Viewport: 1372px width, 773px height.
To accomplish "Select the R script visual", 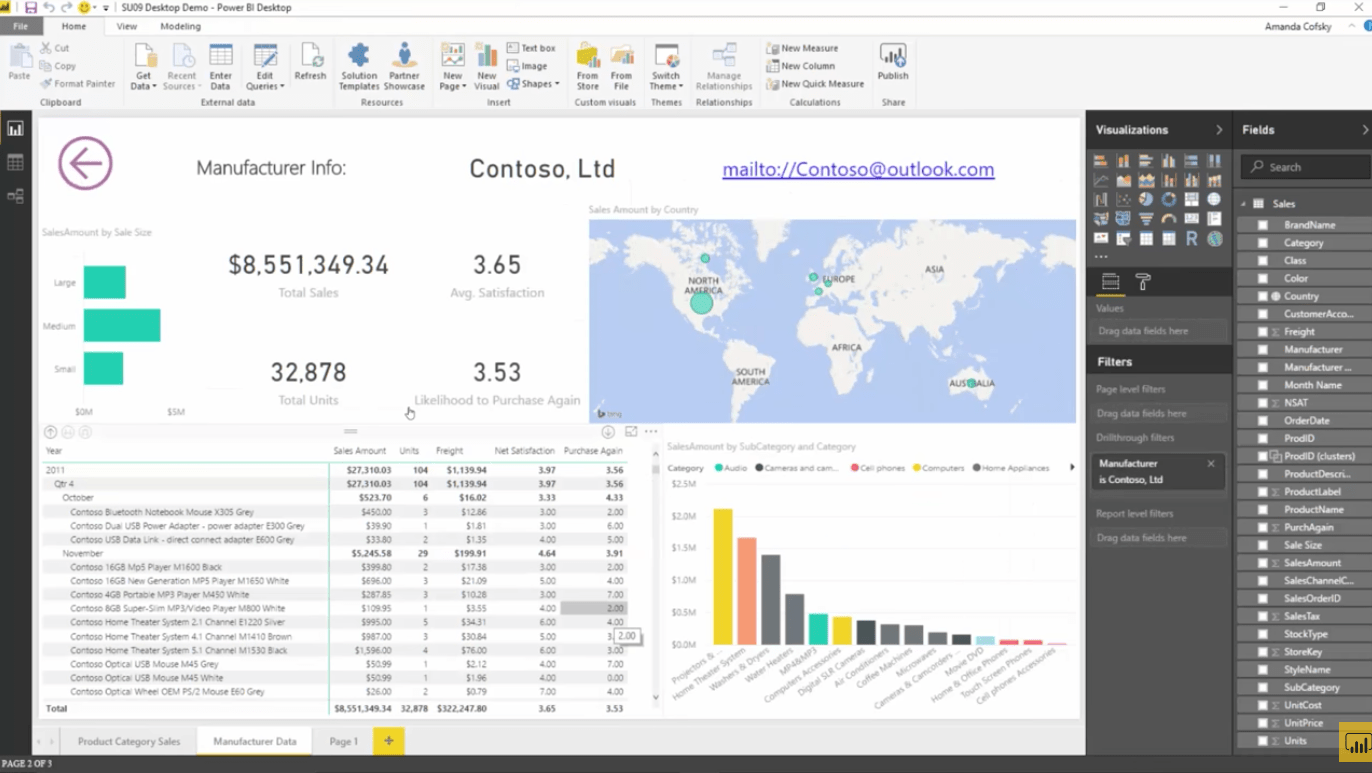I will pyautogui.click(x=1191, y=238).
